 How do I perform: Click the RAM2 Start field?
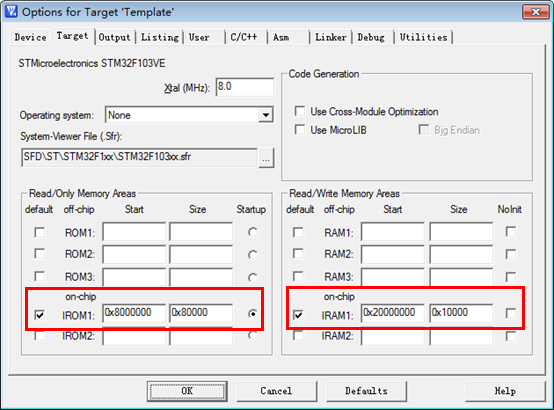click(393, 254)
